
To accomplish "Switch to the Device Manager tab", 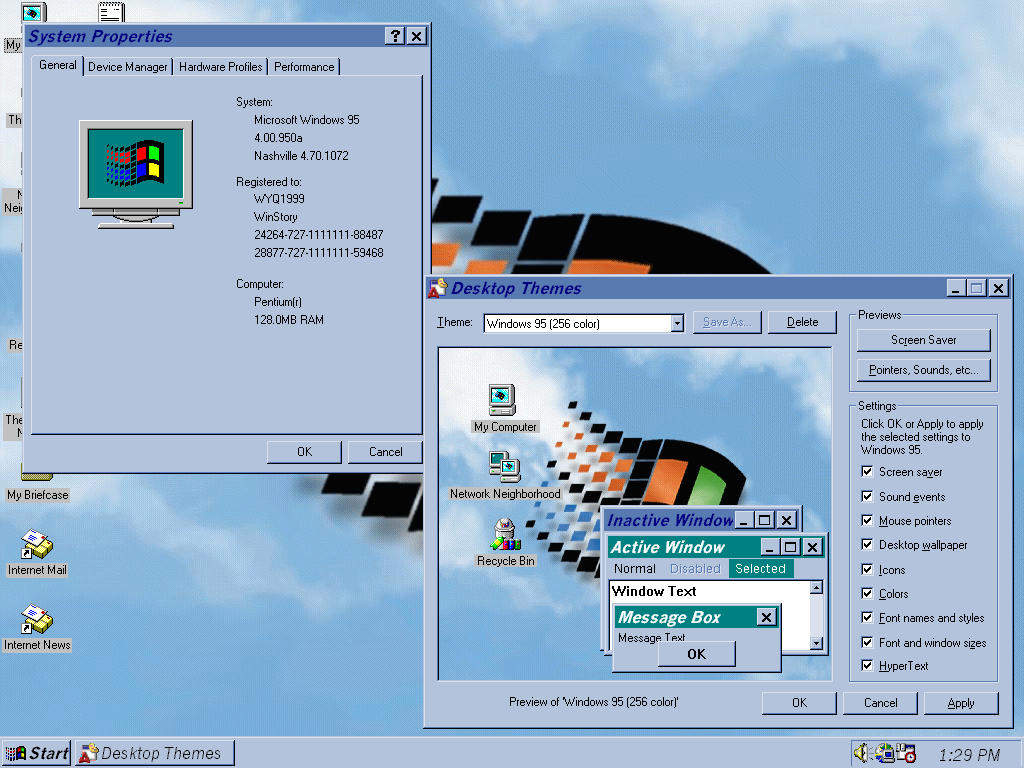I will [x=127, y=67].
